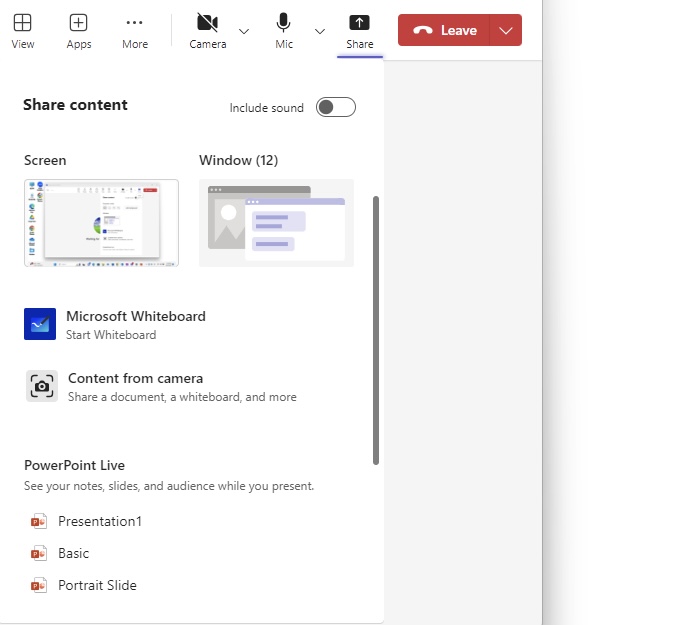Choose Content from camera label

136,378
